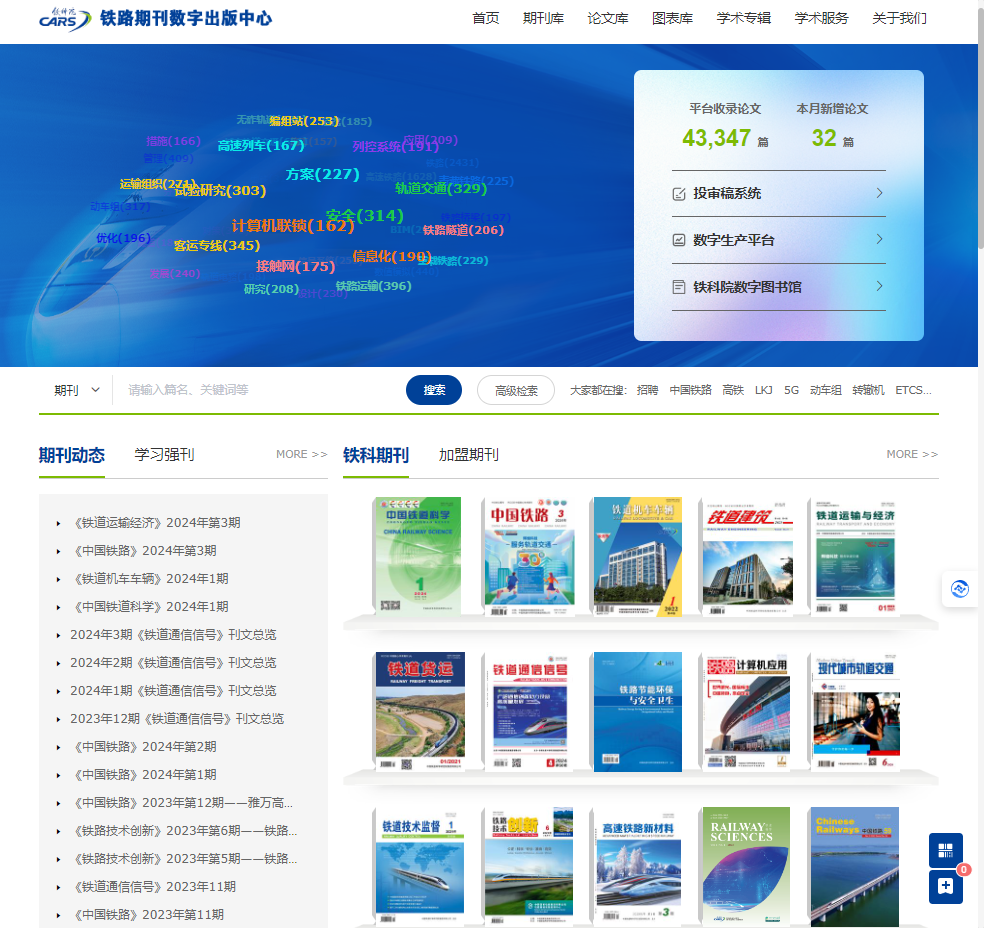Click the 投审稿系统 edit icon
This screenshot has height=928, width=984.
point(679,194)
